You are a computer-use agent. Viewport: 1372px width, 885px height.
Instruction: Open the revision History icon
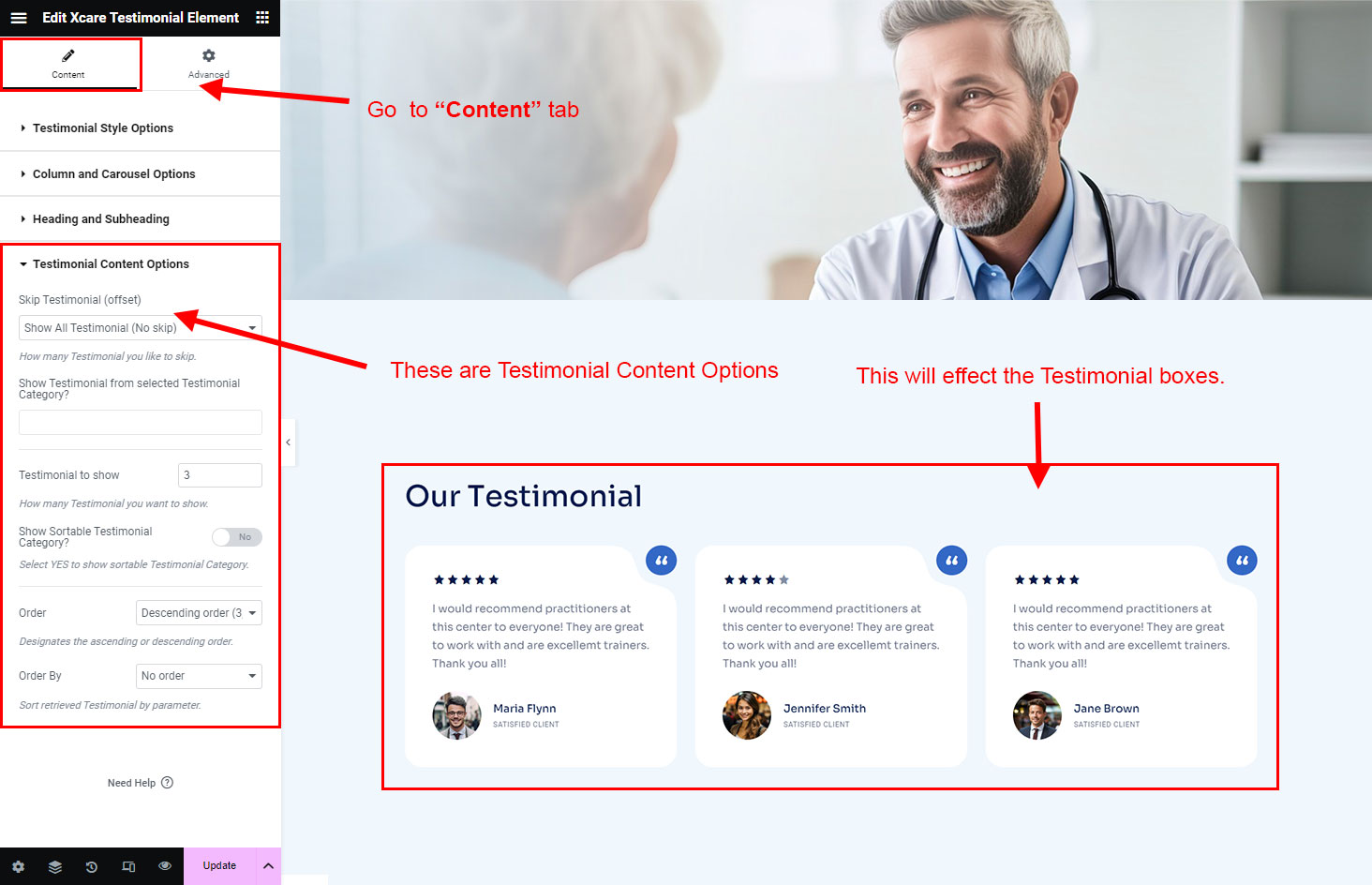[92, 866]
